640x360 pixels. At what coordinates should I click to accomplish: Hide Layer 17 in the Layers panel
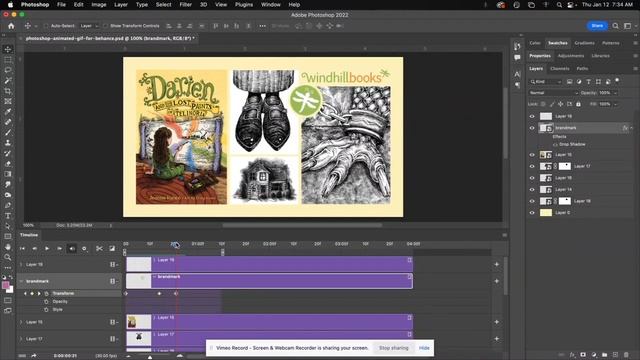click(532, 167)
